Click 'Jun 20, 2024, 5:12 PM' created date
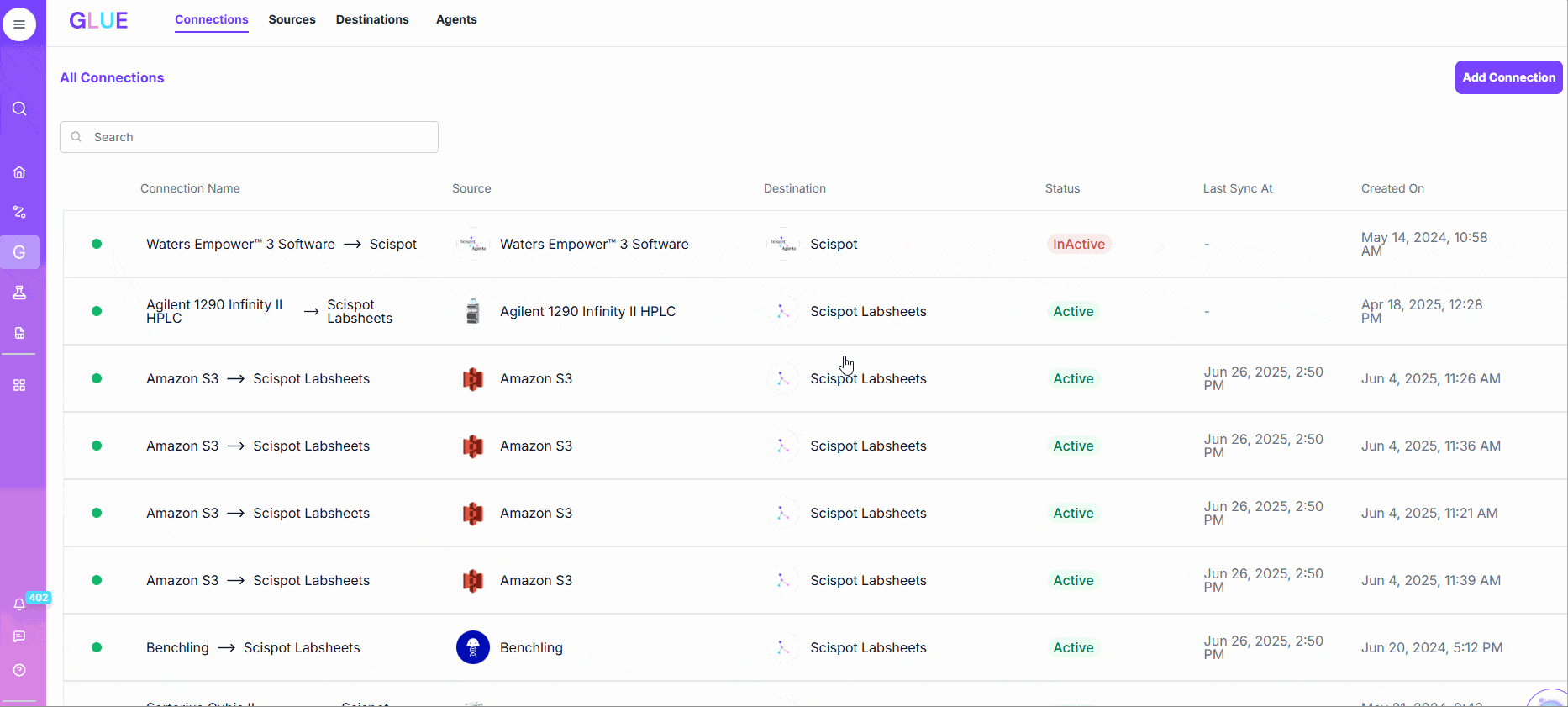1568x707 pixels. [1432, 647]
